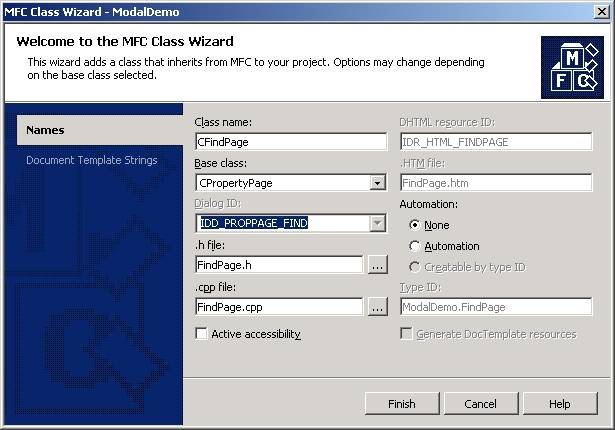Enable the Active accessibility checkbox
The image size is (615, 430).
201,334
